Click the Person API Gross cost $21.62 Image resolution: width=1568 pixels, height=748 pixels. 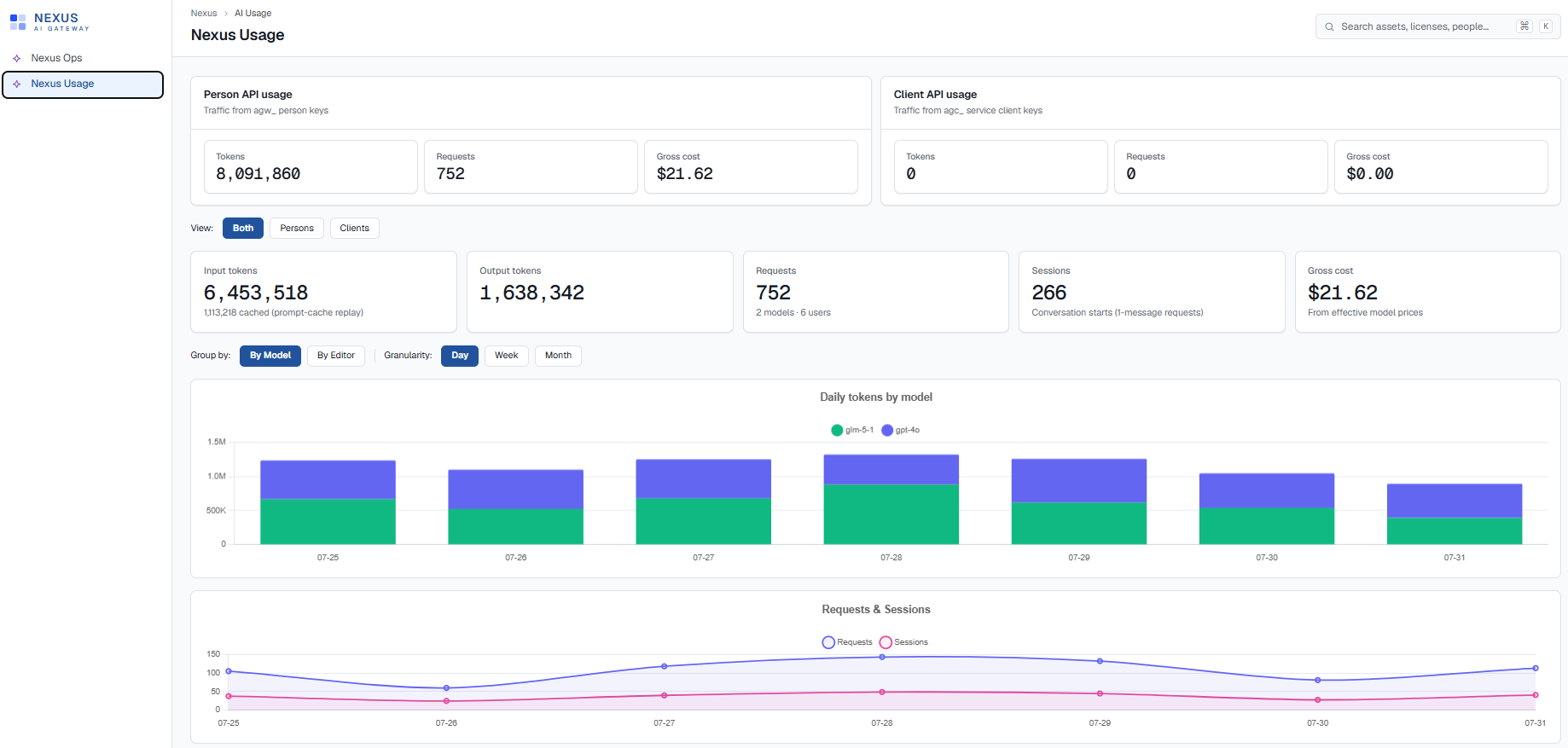pos(685,174)
